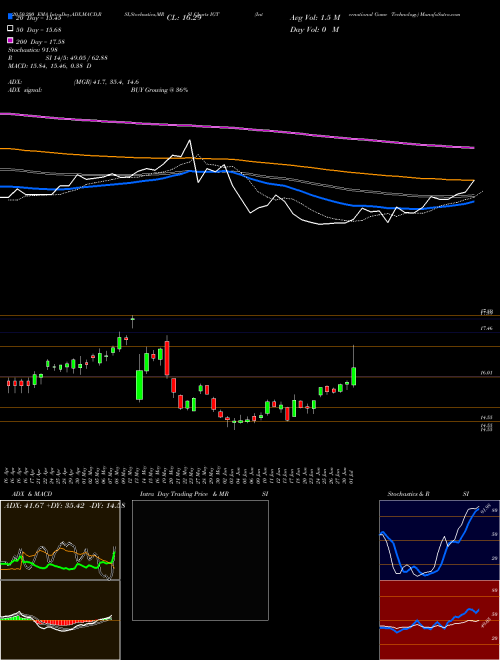Select the 'CL: 16.29' closing price text
Screen dimensions: 500x660
click(184, 18)
